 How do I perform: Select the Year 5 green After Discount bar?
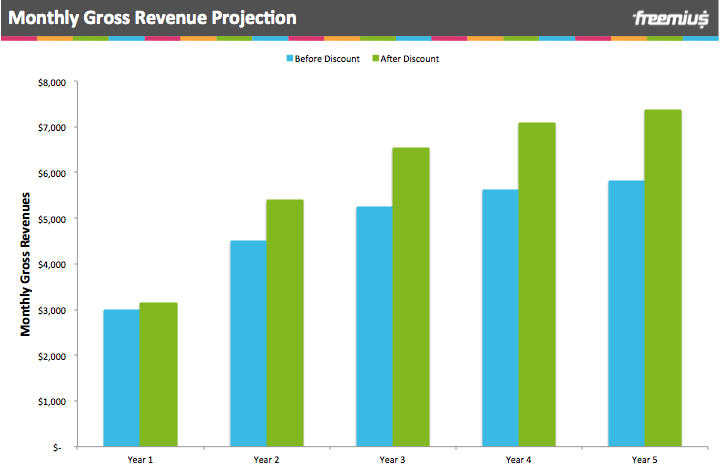tap(663, 278)
